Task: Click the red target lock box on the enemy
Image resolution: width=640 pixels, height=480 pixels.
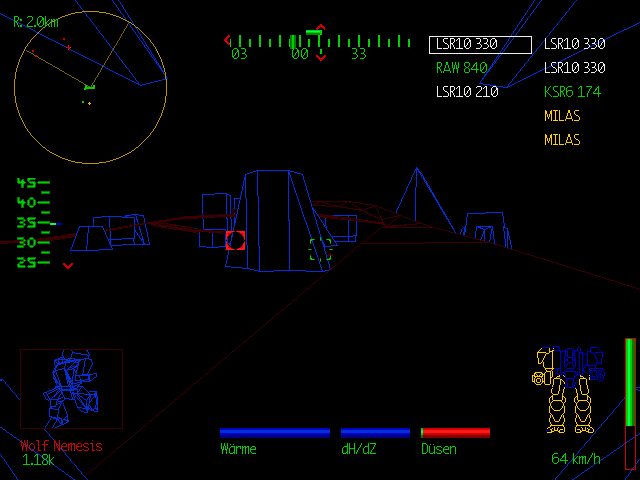Action: (236, 240)
